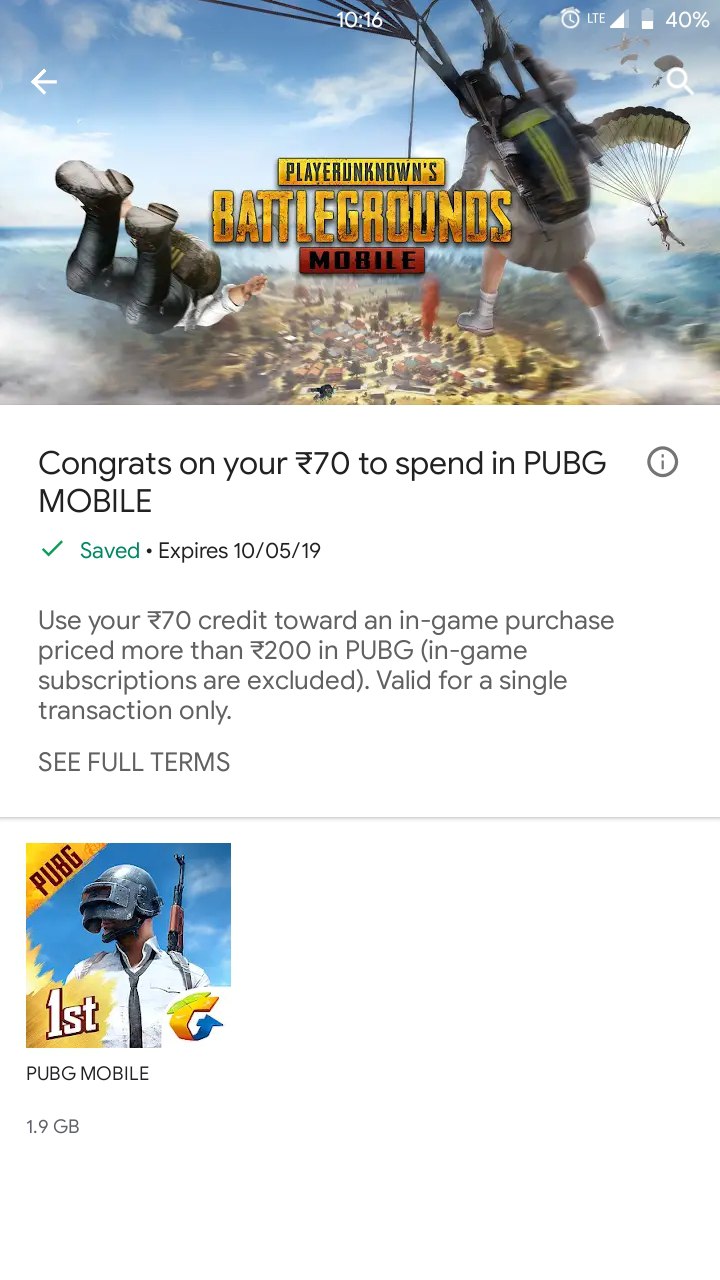
Task: Tap the green Saved checkmark icon
Action: point(52,549)
